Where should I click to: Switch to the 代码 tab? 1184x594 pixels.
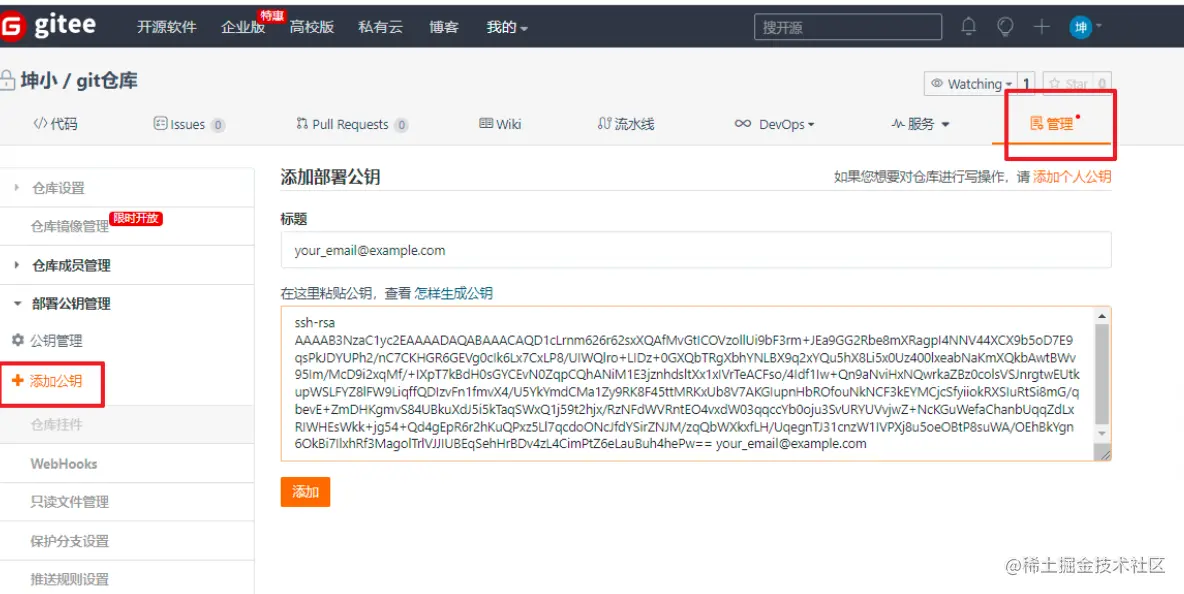(55, 125)
